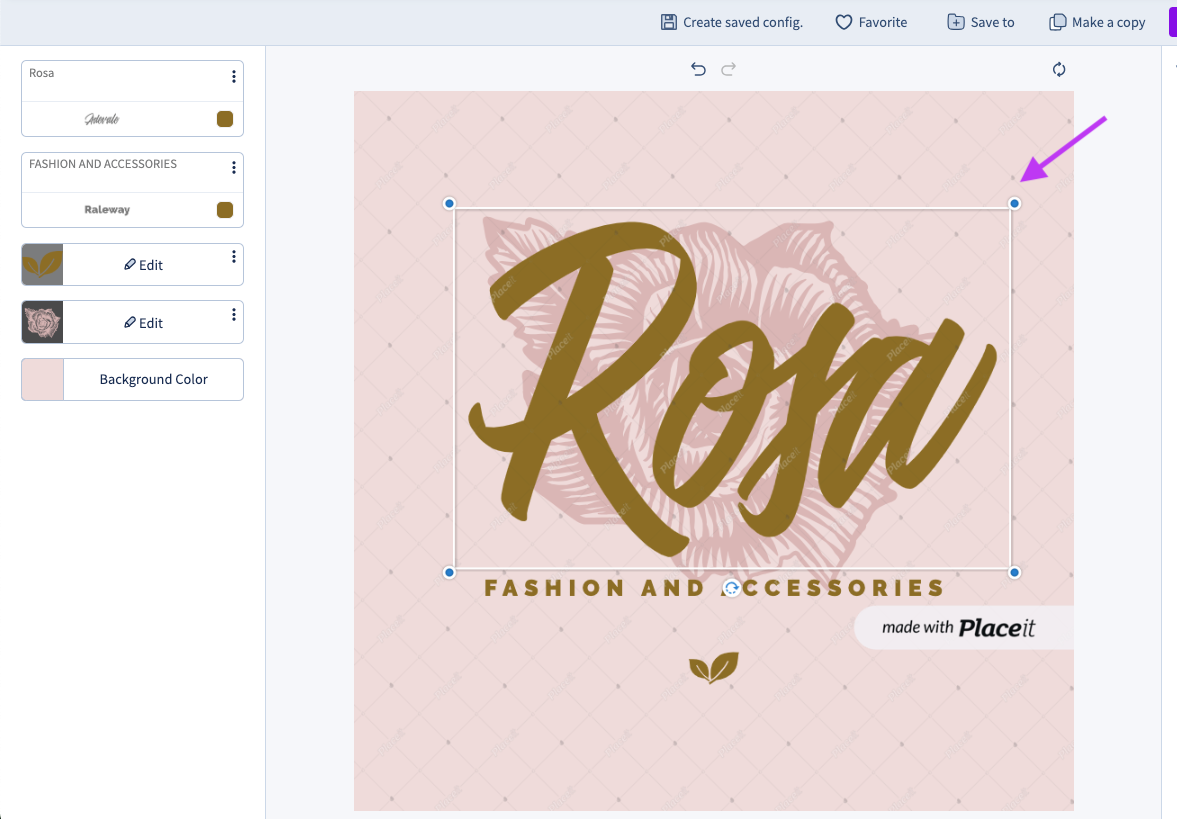Click the redo arrow icon
The image size is (1177, 819).
tap(729, 69)
